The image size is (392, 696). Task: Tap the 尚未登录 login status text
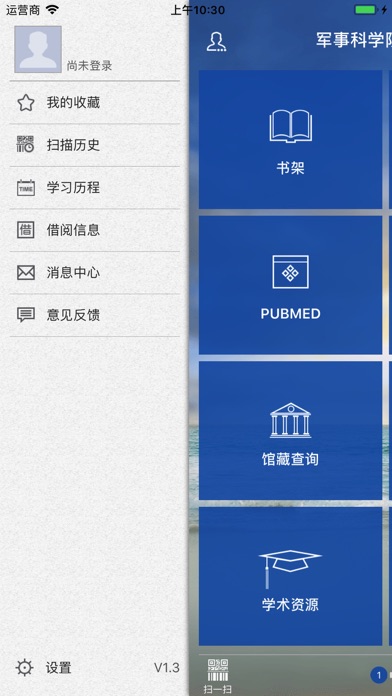(x=89, y=66)
